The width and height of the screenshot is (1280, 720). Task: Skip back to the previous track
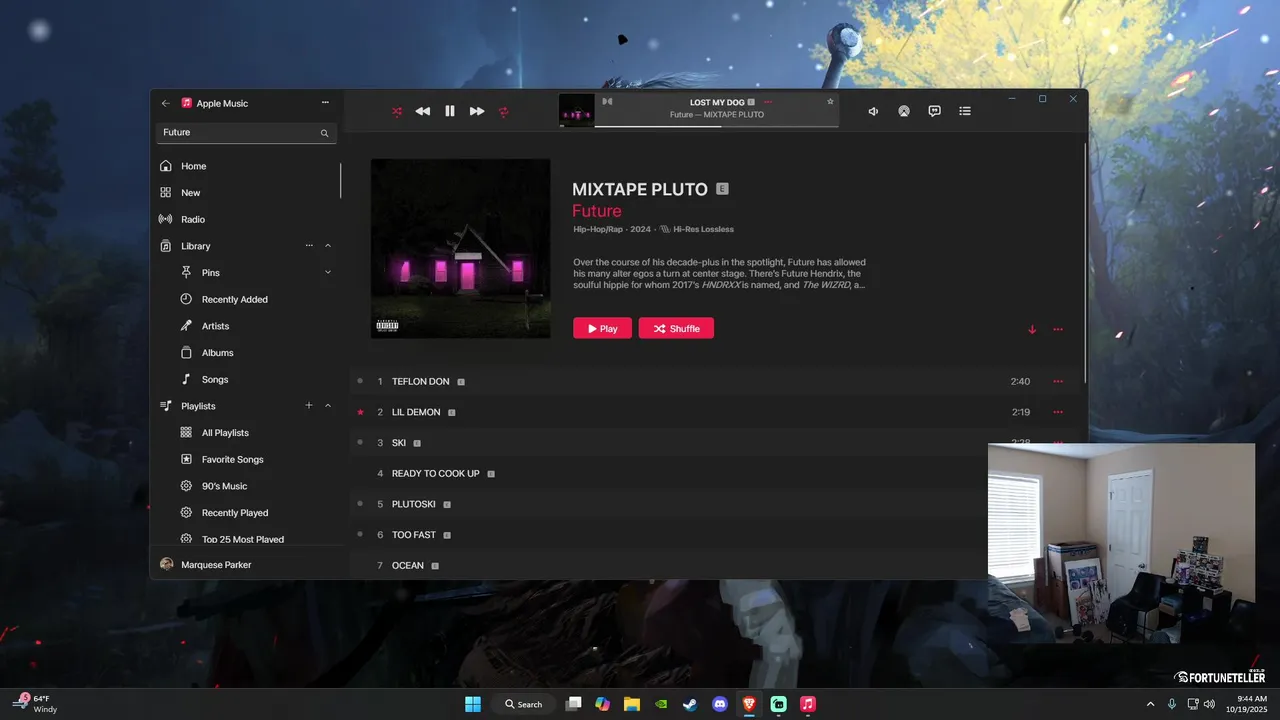423,111
